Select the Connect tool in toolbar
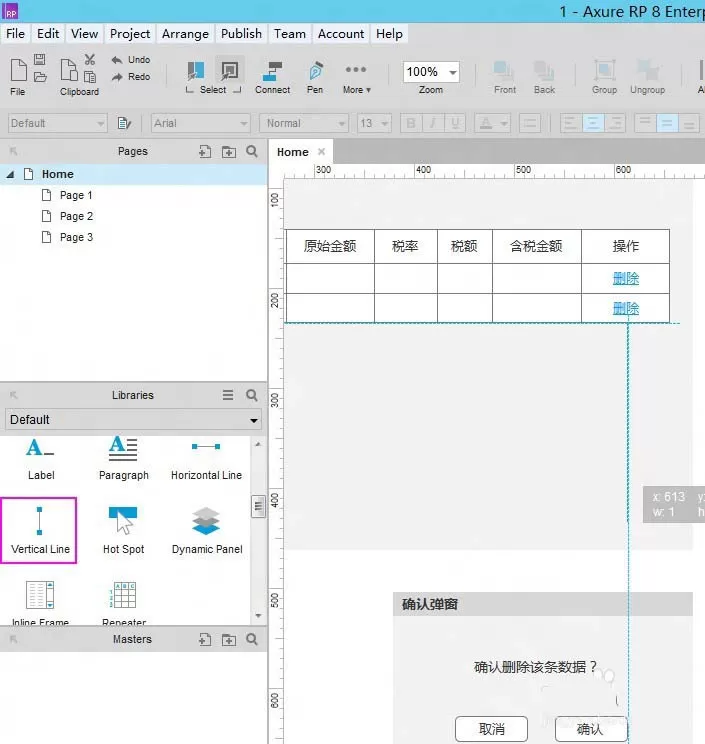The height and width of the screenshot is (744, 705). coord(272,77)
